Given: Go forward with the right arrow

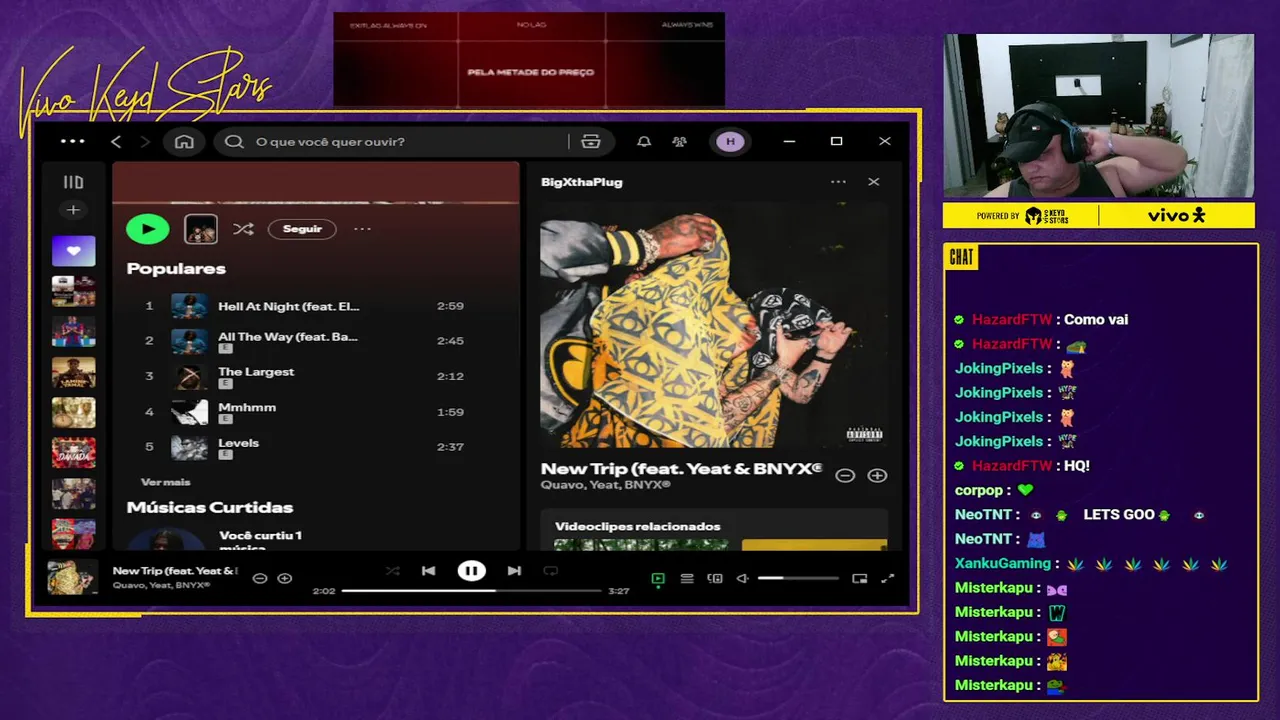Looking at the screenshot, I should pyautogui.click(x=145, y=142).
